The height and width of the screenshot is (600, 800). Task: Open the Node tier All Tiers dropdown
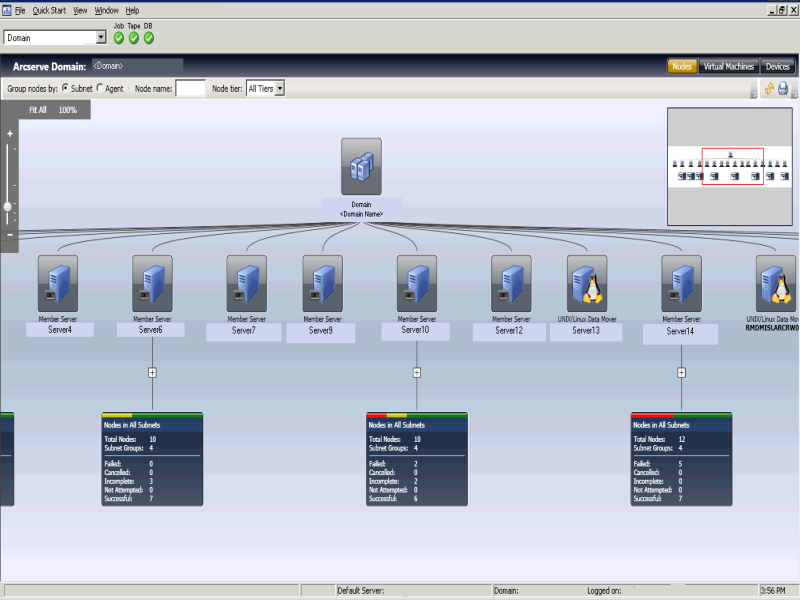pyautogui.click(x=280, y=88)
